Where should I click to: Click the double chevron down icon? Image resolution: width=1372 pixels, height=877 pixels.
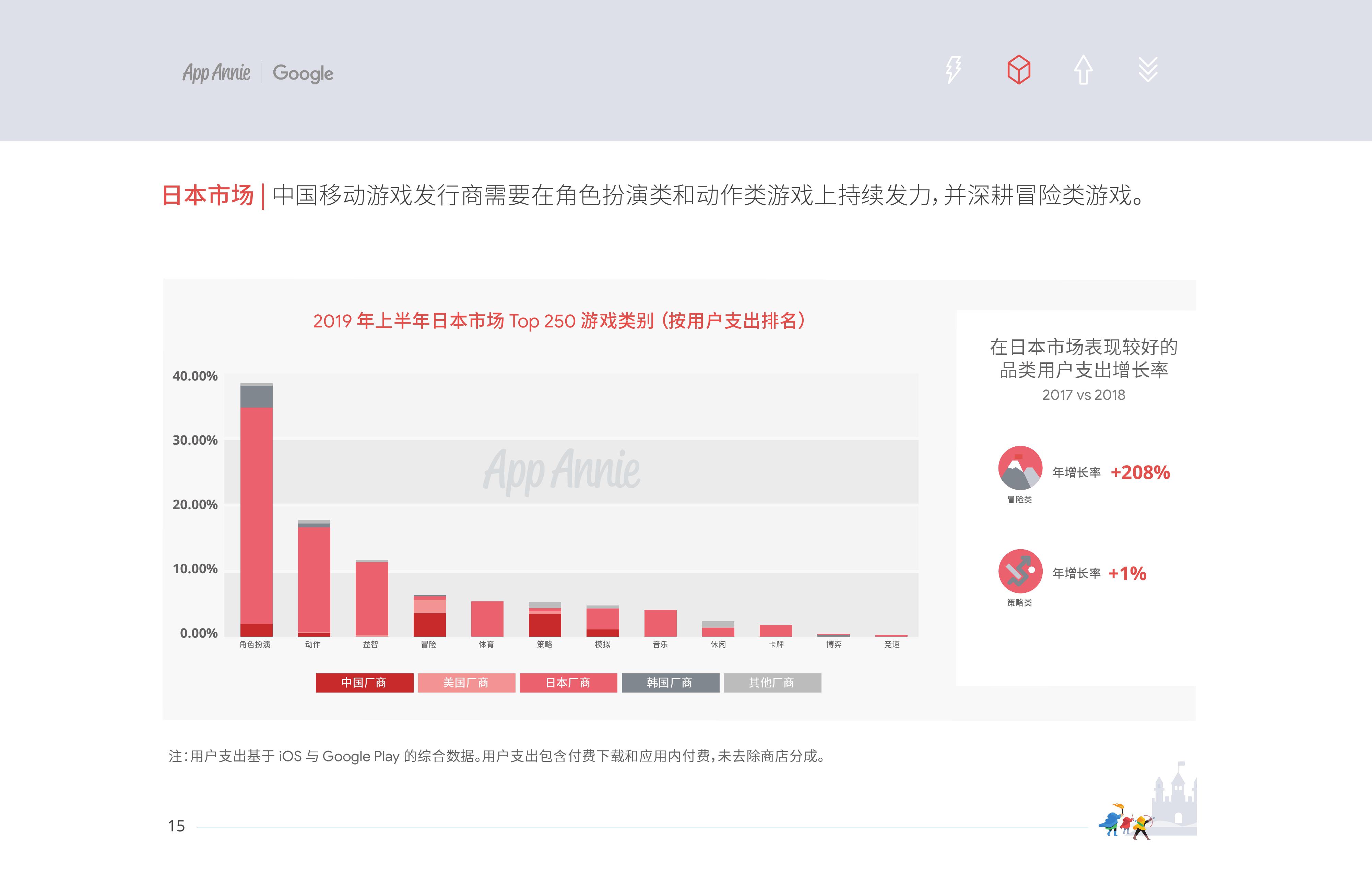click(x=1148, y=70)
